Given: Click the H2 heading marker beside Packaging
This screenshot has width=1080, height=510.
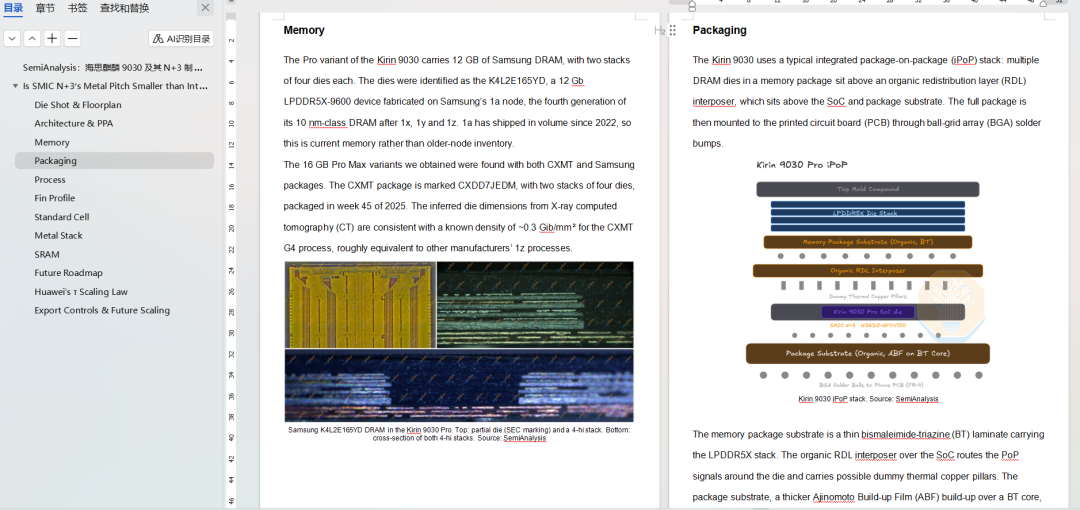Looking at the screenshot, I should (659, 30).
